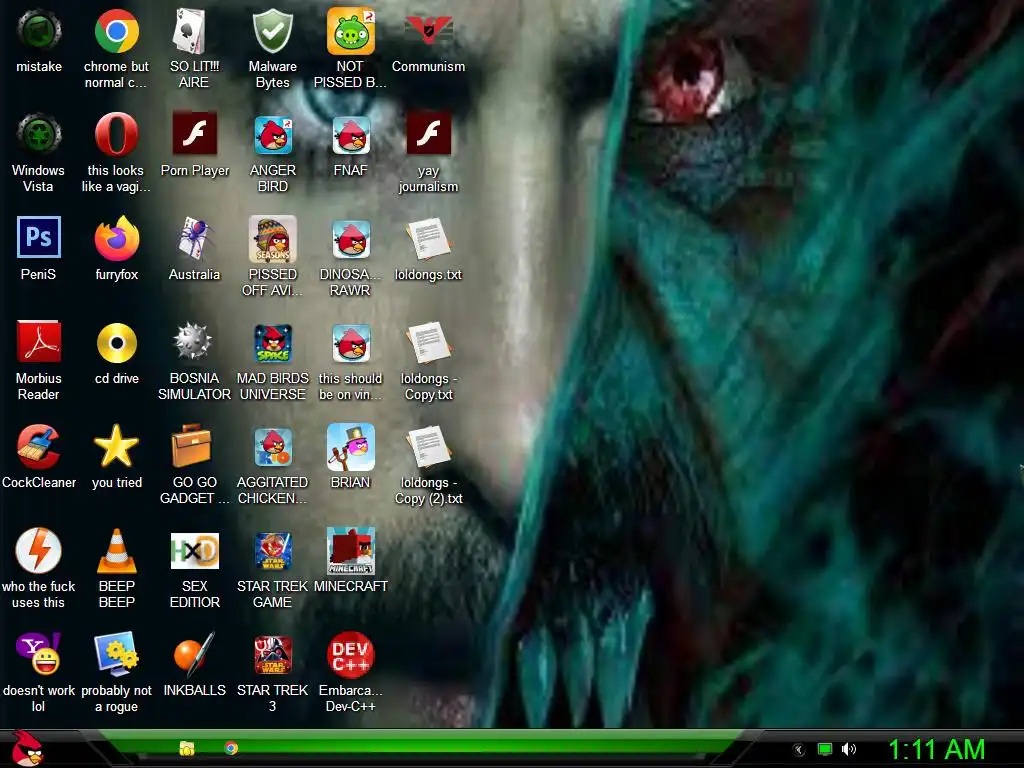Open the red bird Start button
Image resolution: width=1024 pixels, height=768 pixels.
click(x=28, y=748)
